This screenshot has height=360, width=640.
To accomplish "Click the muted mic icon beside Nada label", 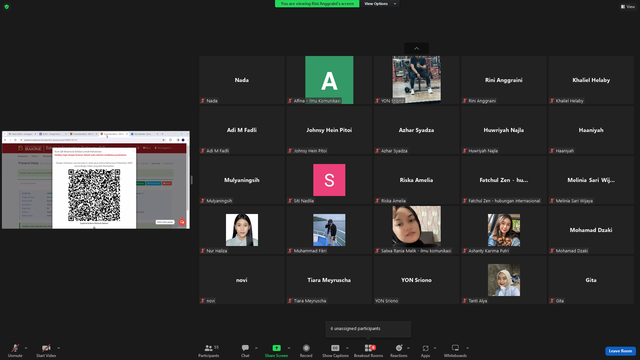I will click(x=203, y=101).
